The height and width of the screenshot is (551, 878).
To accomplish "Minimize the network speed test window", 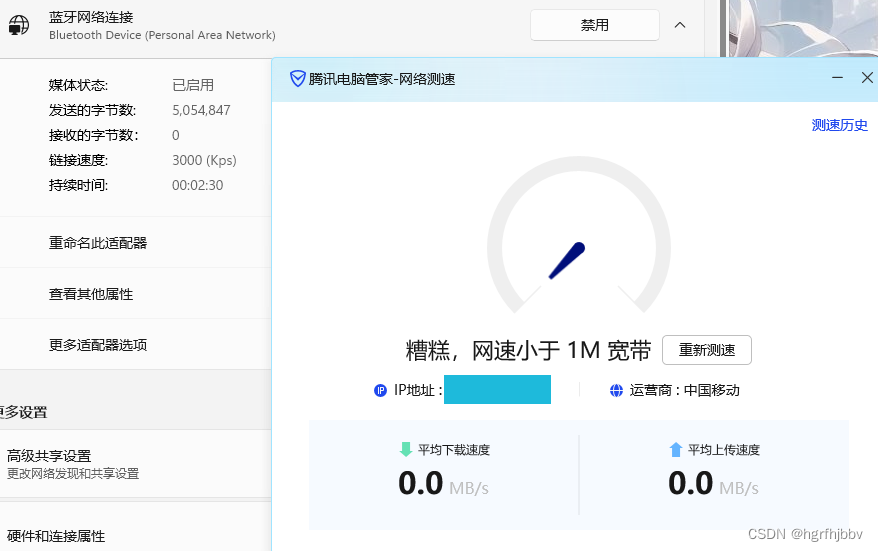I will point(837,78).
